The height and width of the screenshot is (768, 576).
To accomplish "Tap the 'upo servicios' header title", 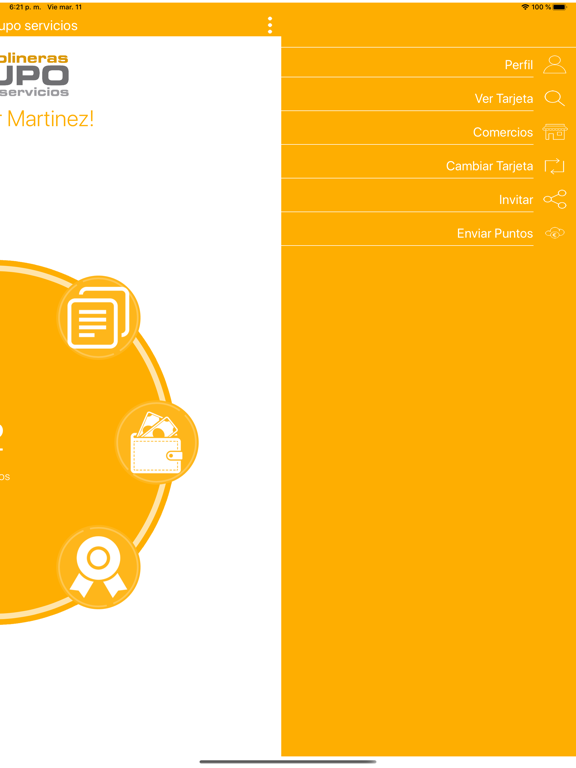I will pos(38,26).
